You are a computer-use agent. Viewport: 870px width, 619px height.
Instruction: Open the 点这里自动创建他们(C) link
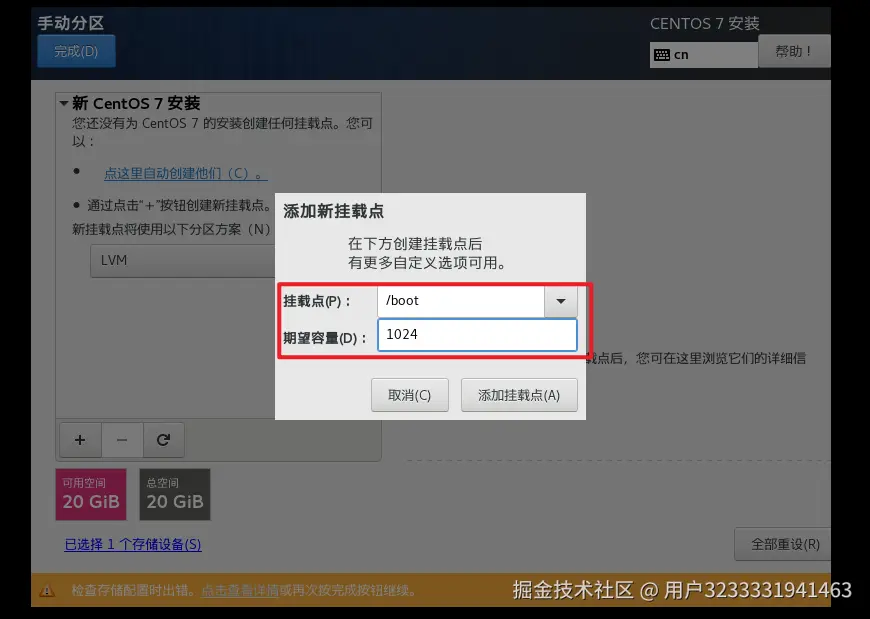[186, 174]
